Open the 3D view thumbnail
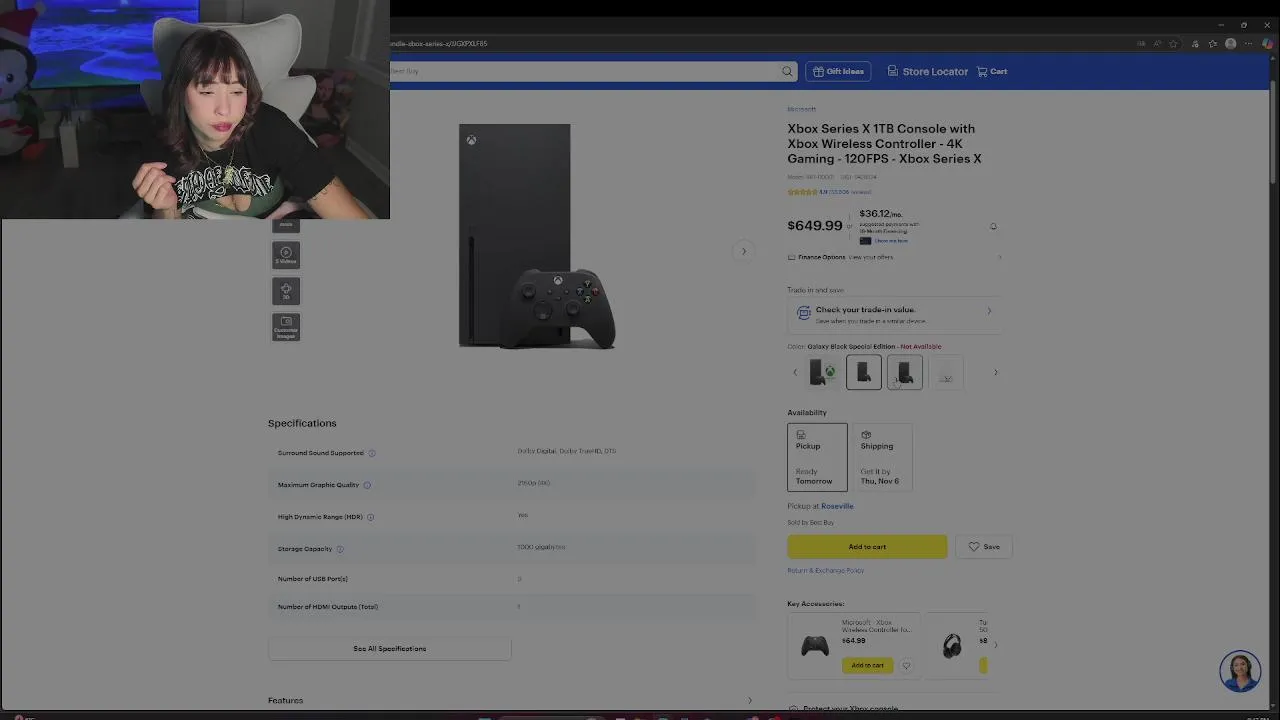 click(x=286, y=291)
